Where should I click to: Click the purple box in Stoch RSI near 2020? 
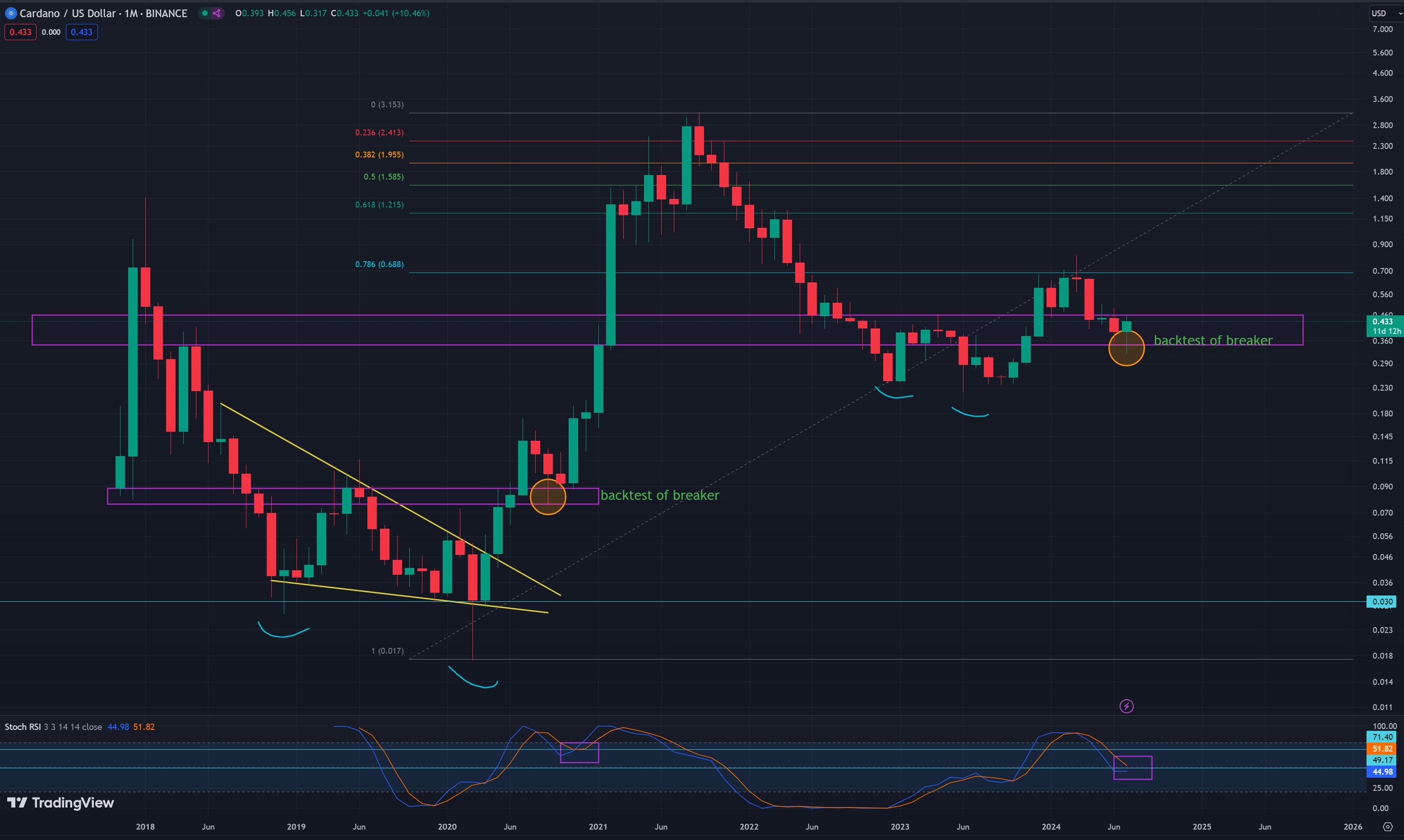[579, 753]
